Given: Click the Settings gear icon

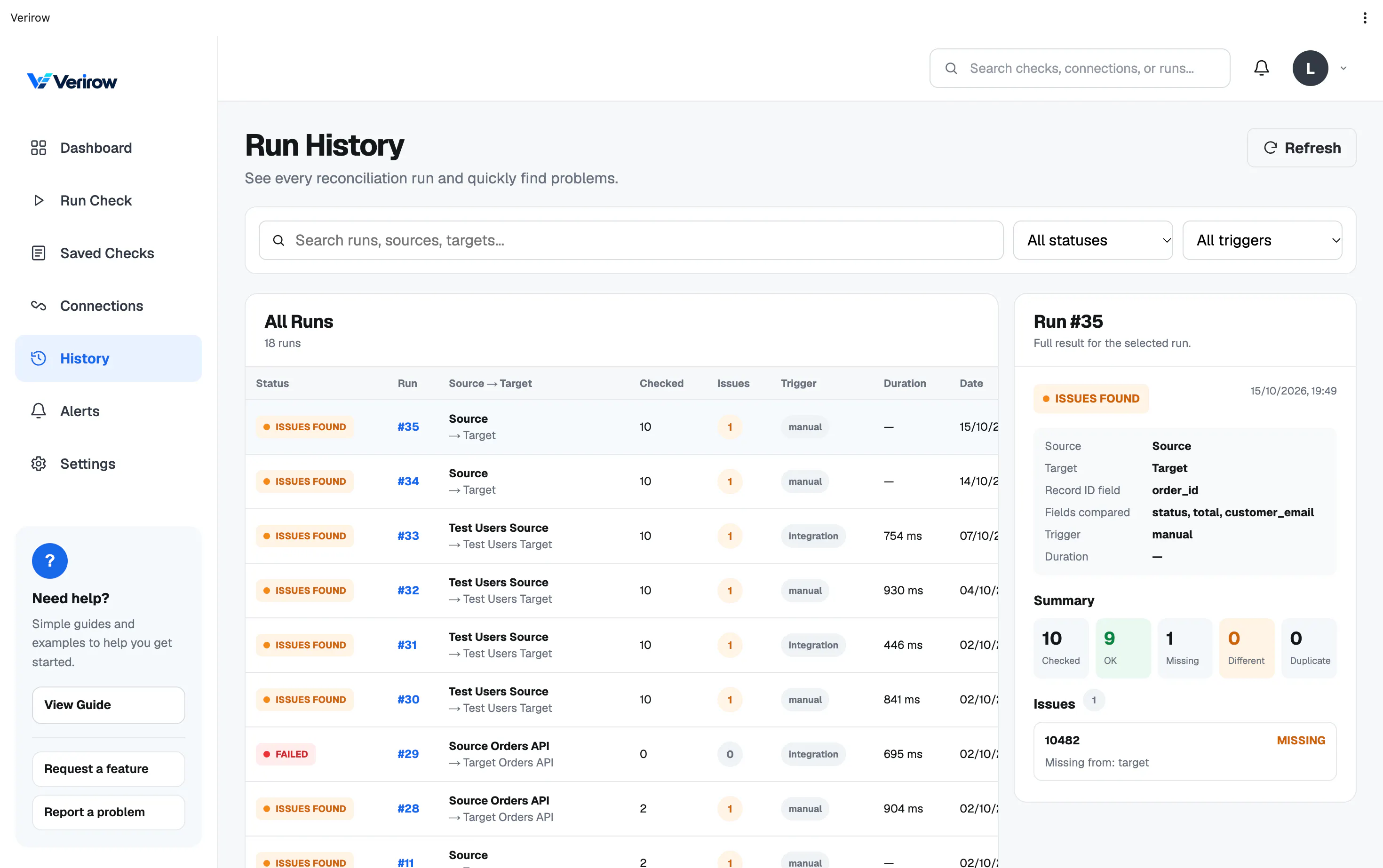Looking at the screenshot, I should 39,464.
